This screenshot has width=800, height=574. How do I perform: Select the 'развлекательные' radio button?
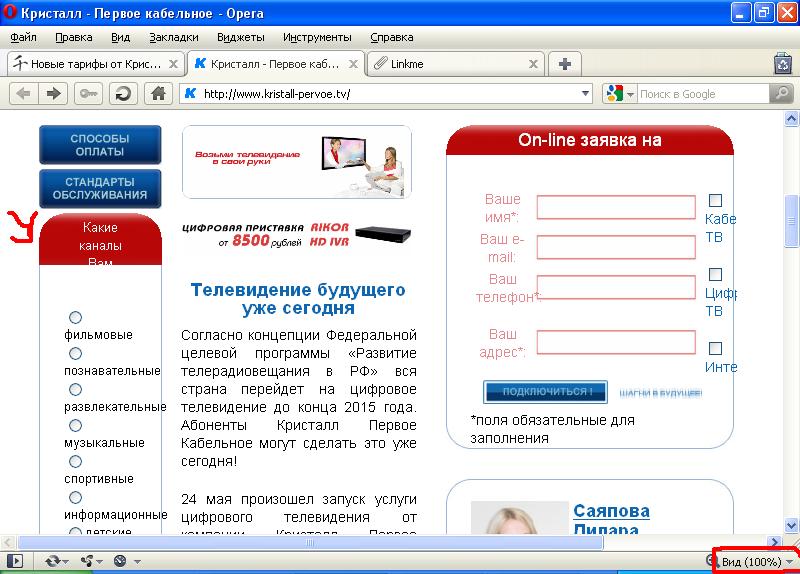pos(76,389)
